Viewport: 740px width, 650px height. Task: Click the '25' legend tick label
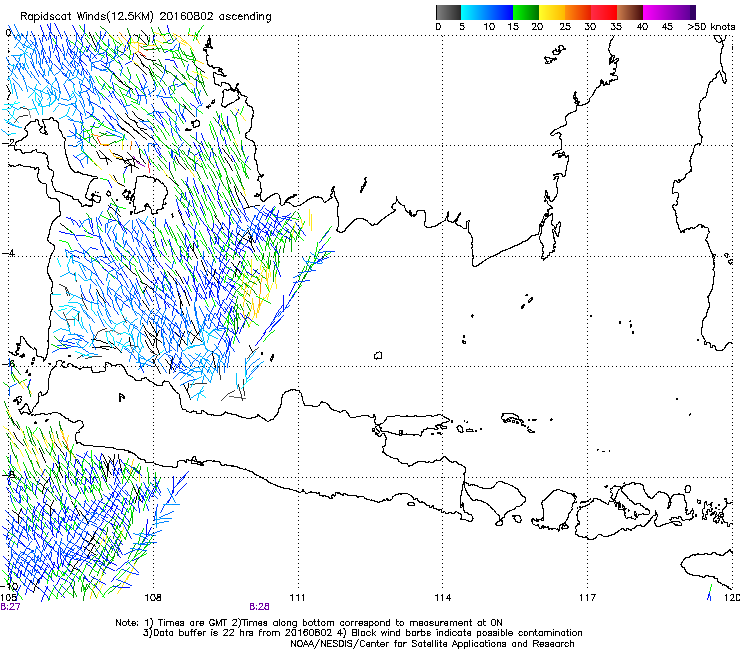pyautogui.click(x=565, y=27)
